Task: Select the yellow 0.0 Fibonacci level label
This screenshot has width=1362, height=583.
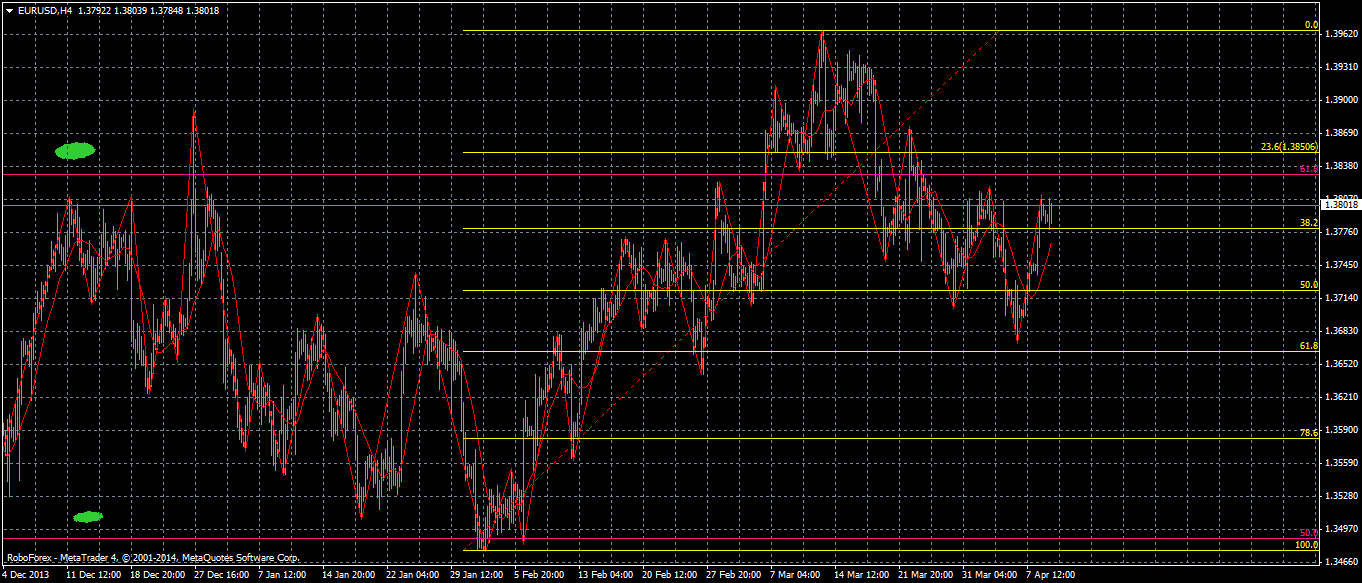Action: pyautogui.click(x=1311, y=25)
